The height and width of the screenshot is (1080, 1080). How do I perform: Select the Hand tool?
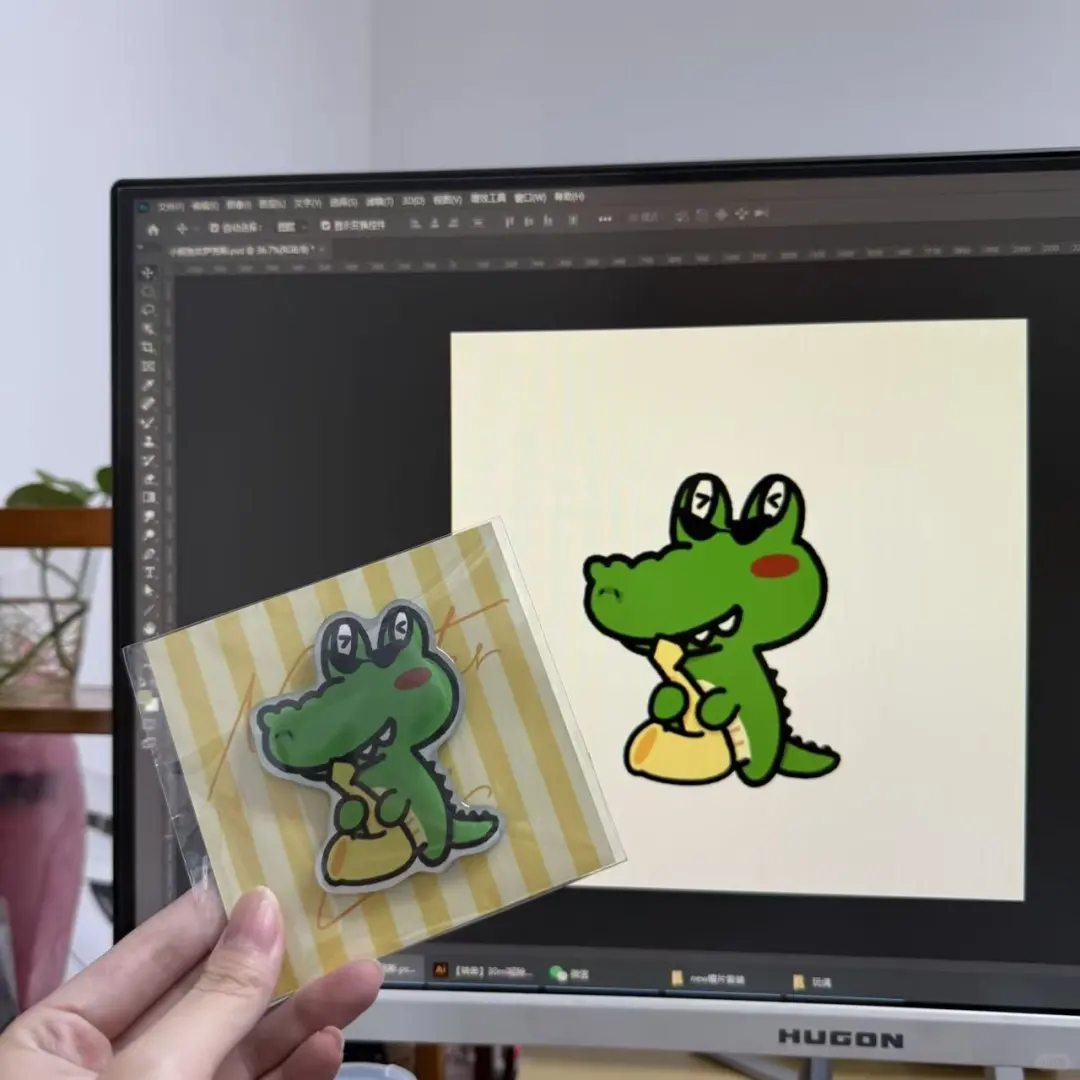[149, 629]
